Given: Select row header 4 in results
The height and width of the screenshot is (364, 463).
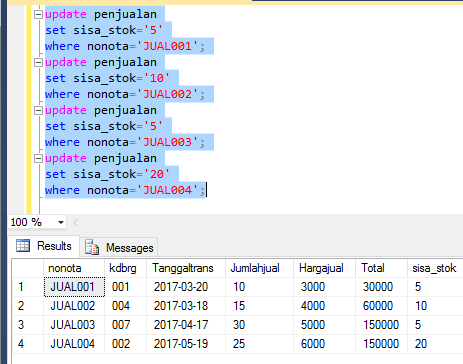Looking at the screenshot, I should click(28, 344).
